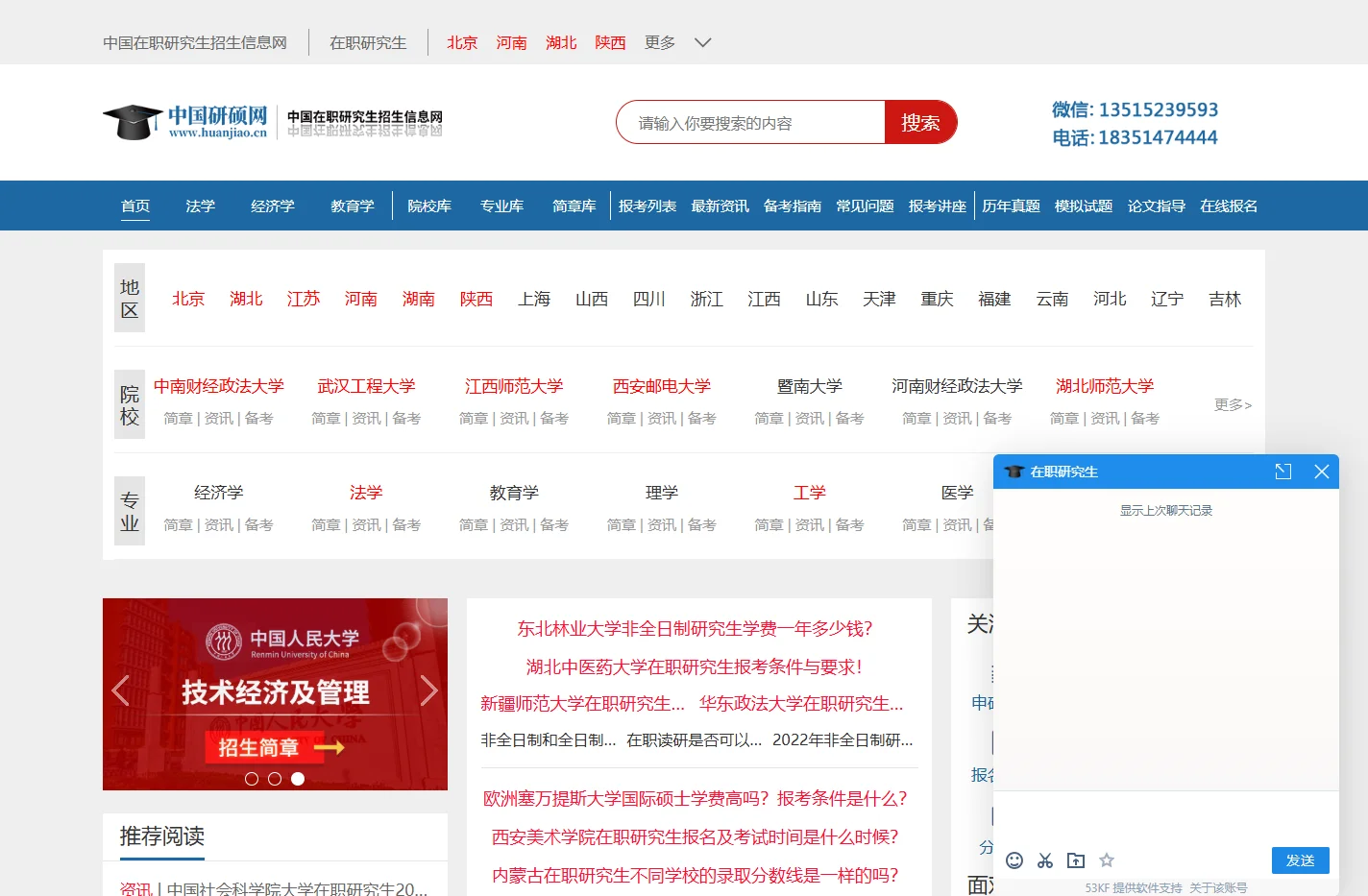This screenshot has width=1368, height=896.
Task: Open 暨南大学 school link
Action: click(x=810, y=386)
